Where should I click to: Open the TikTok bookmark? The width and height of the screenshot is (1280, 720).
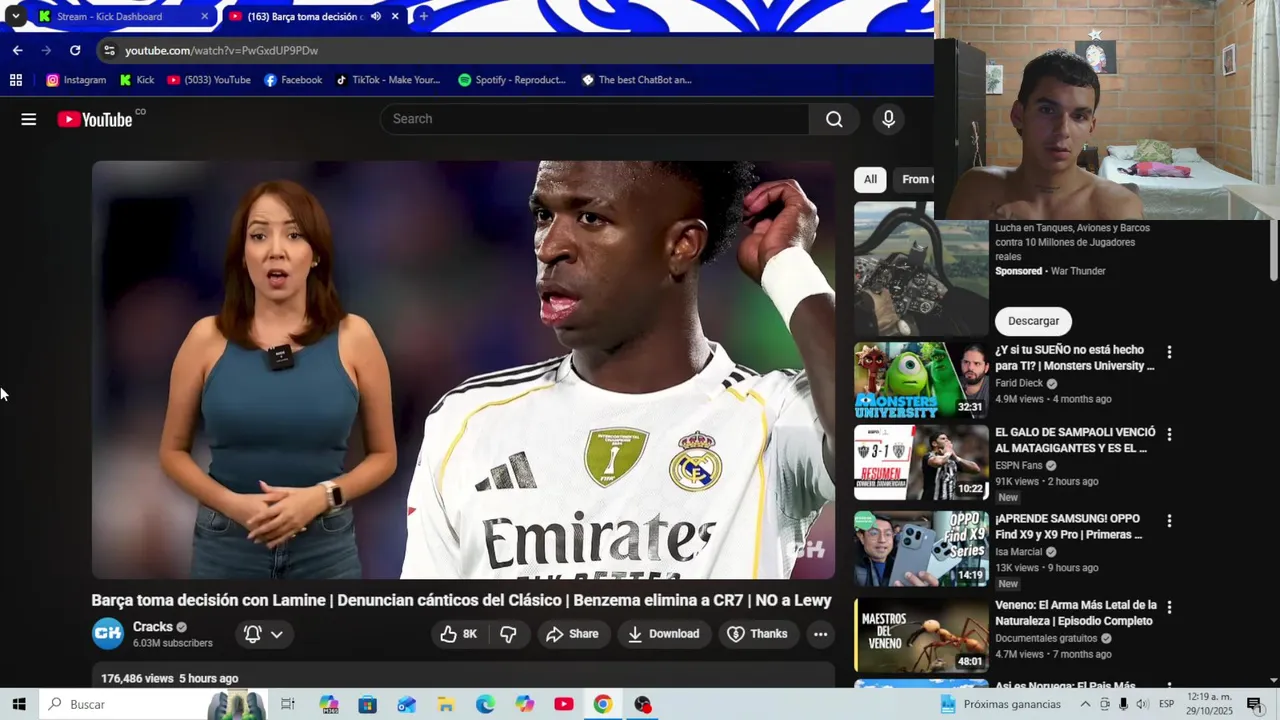387,80
